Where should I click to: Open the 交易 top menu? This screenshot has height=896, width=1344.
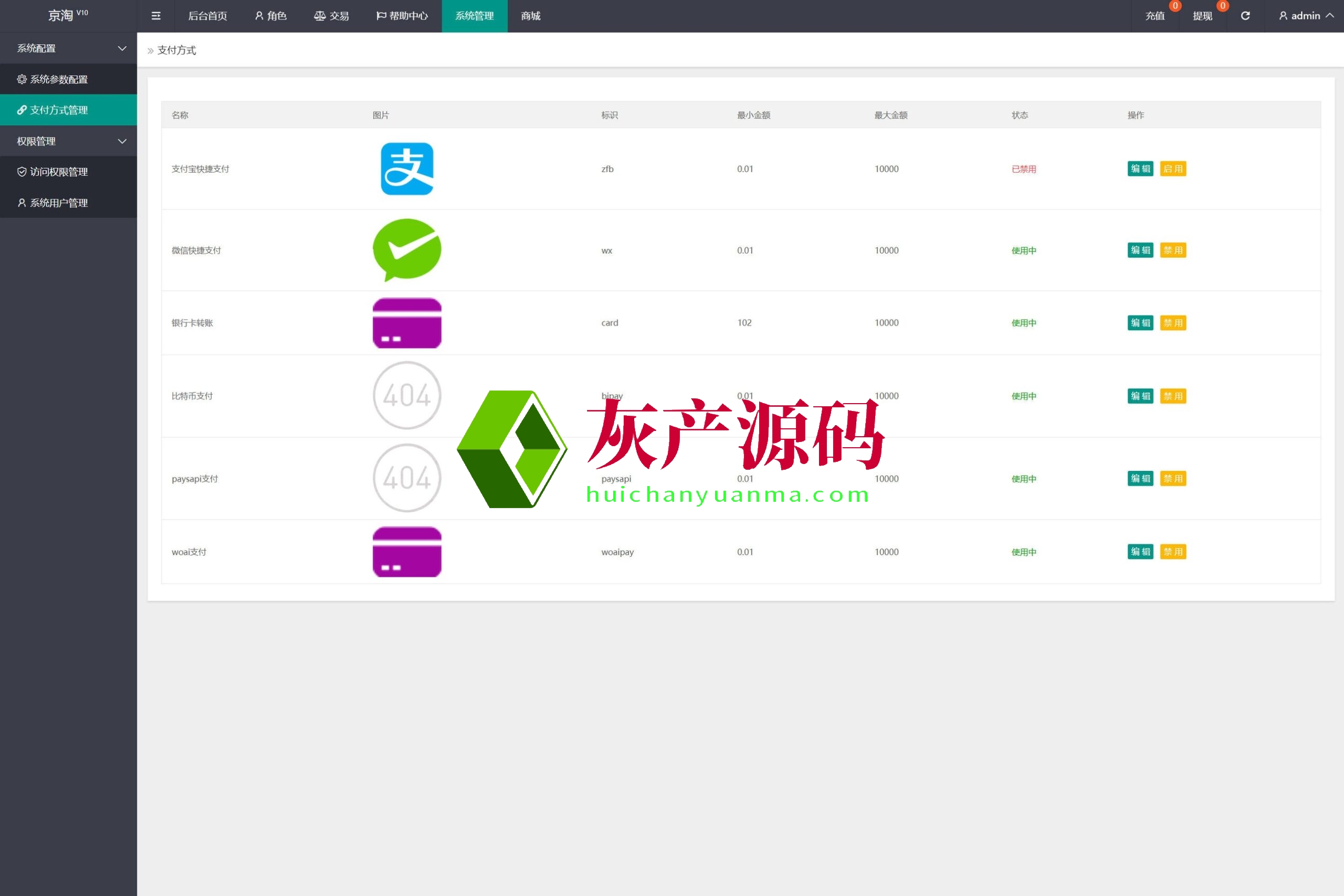click(x=331, y=16)
